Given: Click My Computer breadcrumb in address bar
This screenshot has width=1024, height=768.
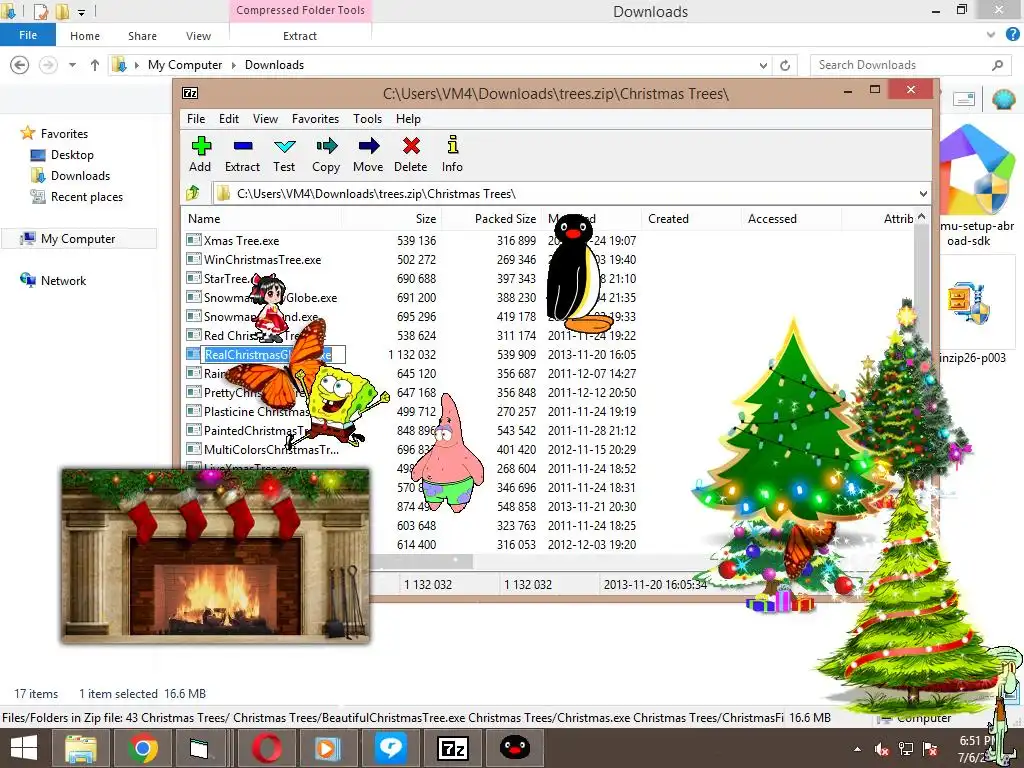Looking at the screenshot, I should 185,65.
